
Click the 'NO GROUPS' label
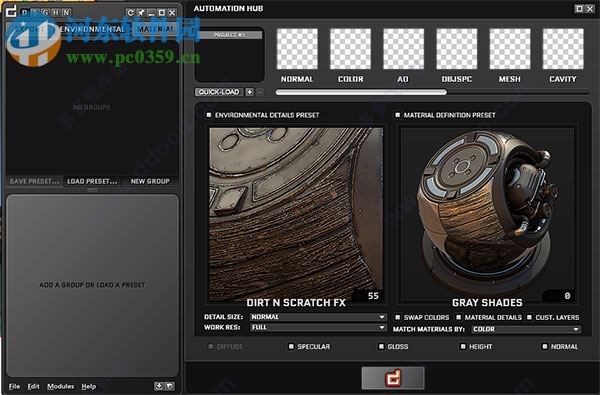pos(92,108)
